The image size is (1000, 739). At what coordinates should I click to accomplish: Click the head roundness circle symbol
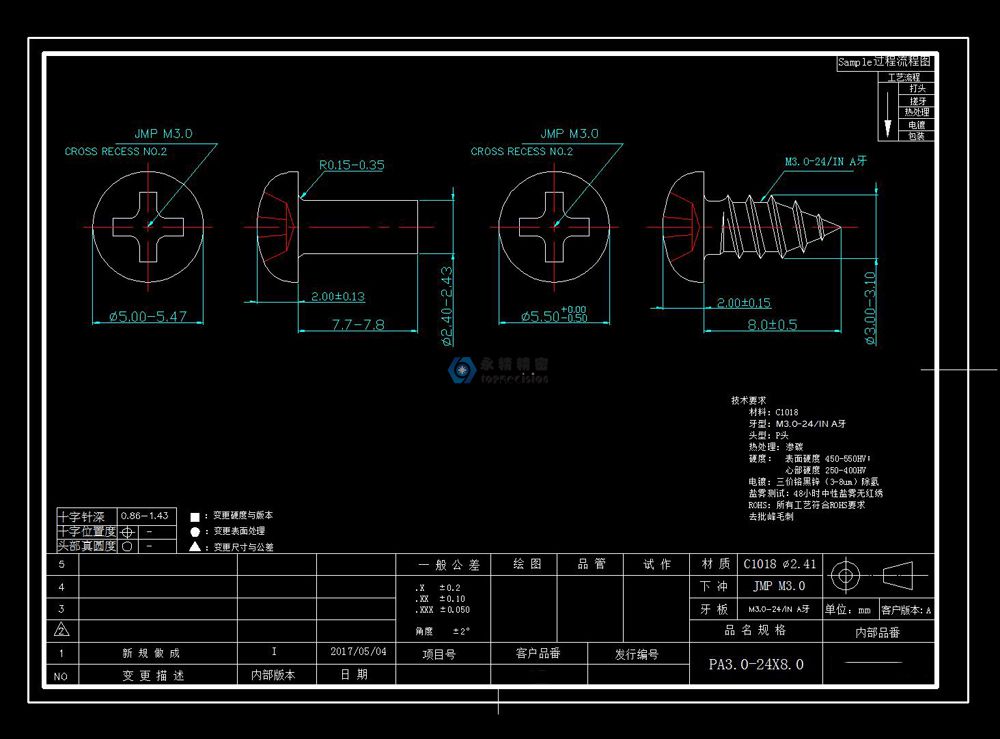tap(128, 547)
